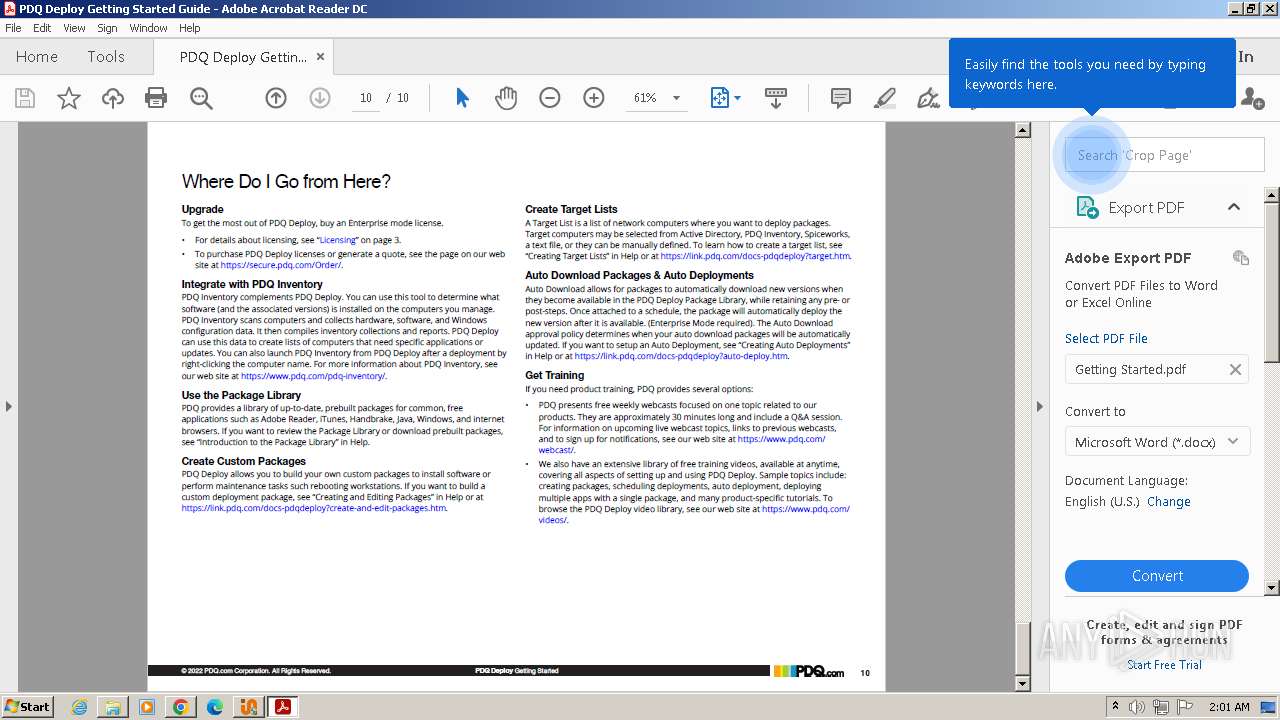Click the share with others person icon
1280x720 pixels.
[1251, 98]
